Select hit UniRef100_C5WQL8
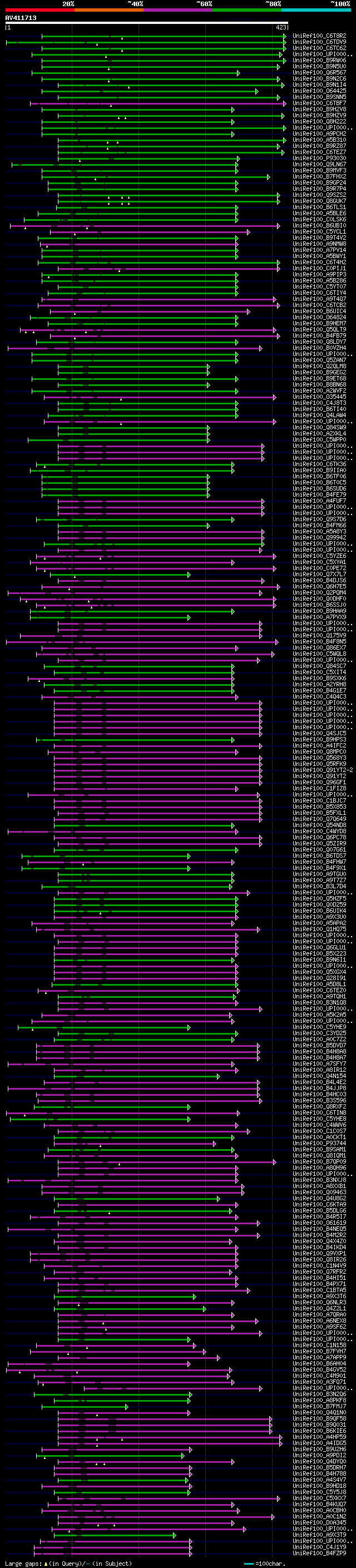The image size is (356, 1568). [319, 654]
